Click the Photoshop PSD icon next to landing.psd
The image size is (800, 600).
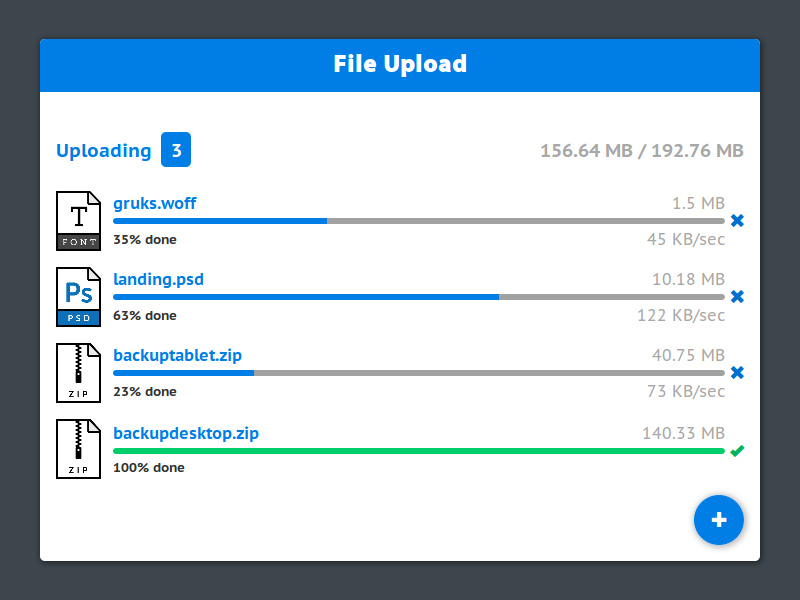pos(78,296)
